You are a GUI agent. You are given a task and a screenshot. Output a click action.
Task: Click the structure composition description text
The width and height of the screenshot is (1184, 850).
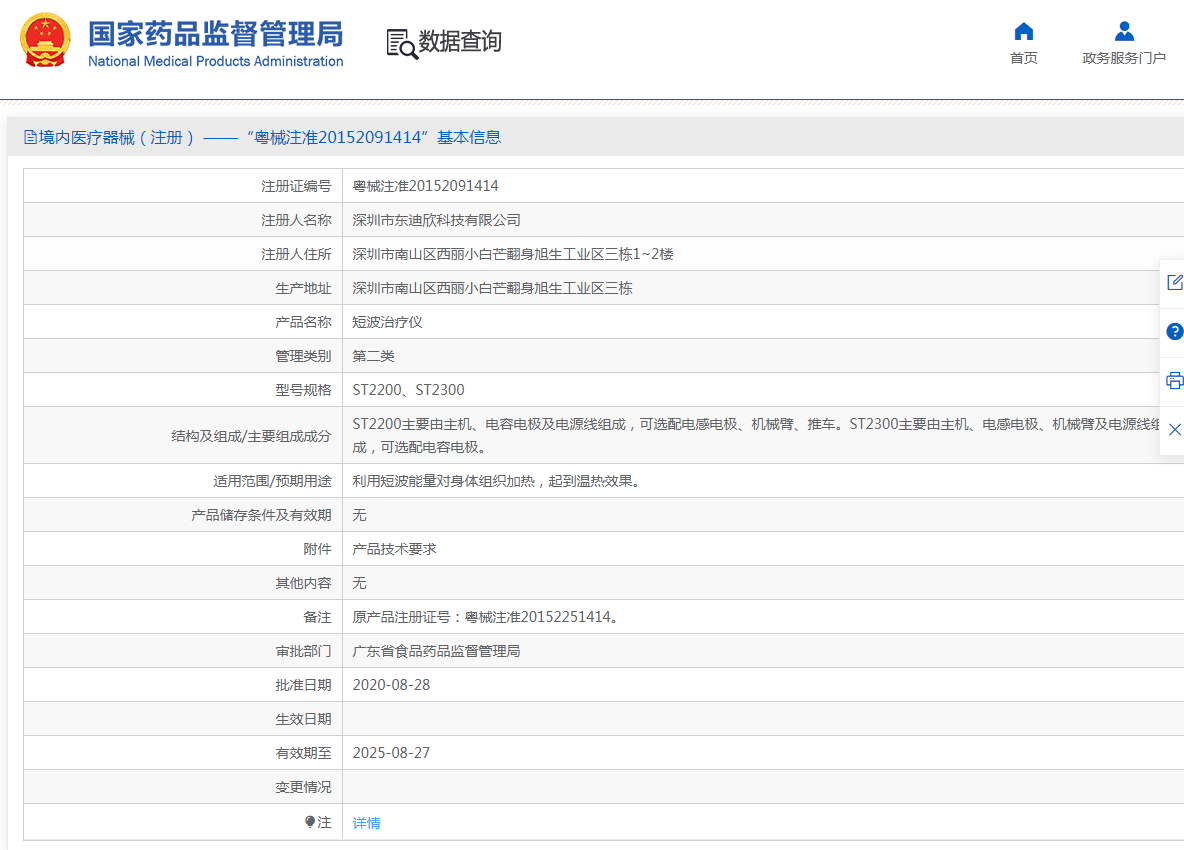click(x=757, y=436)
